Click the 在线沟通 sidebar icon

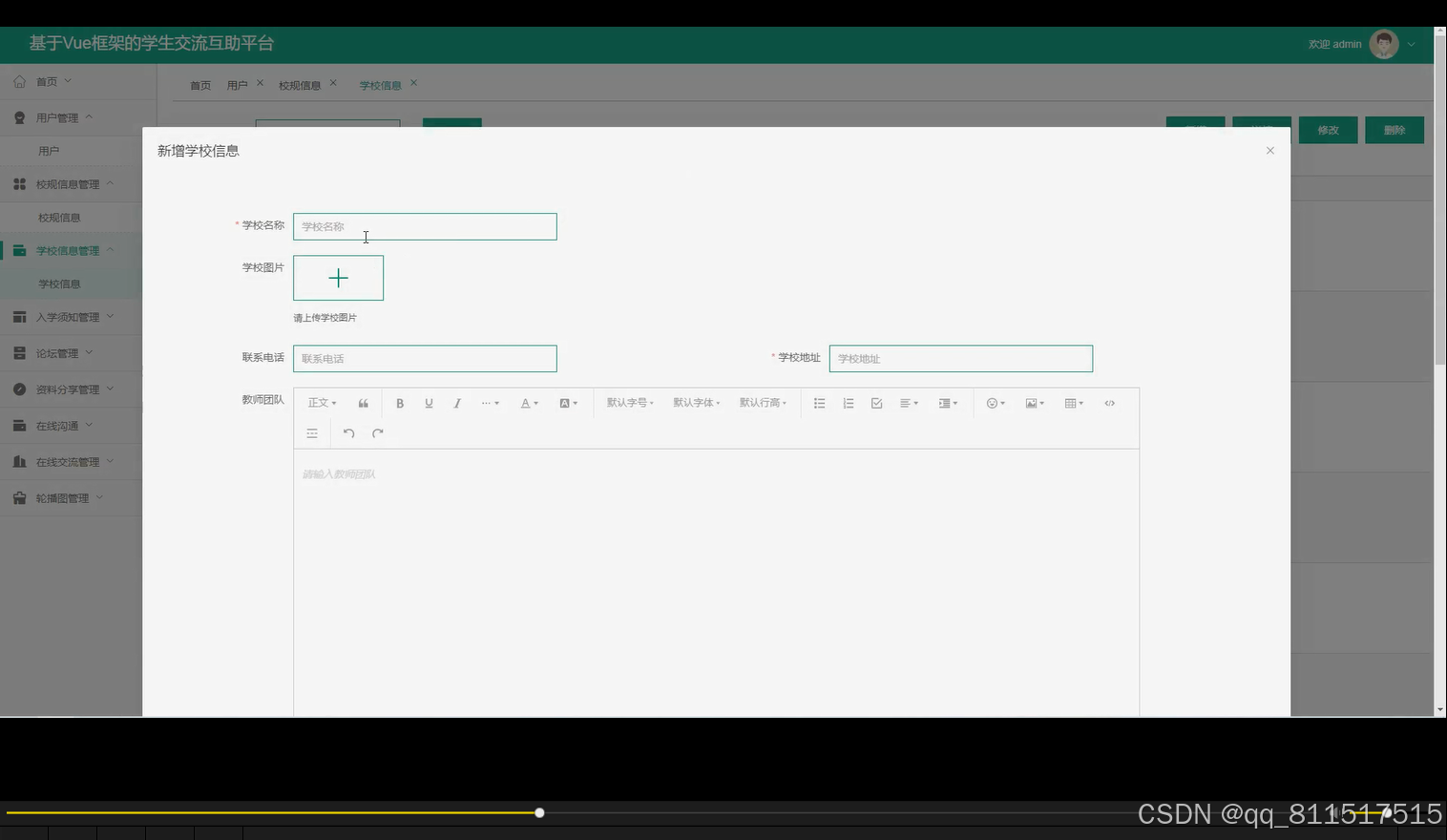click(19, 426)
